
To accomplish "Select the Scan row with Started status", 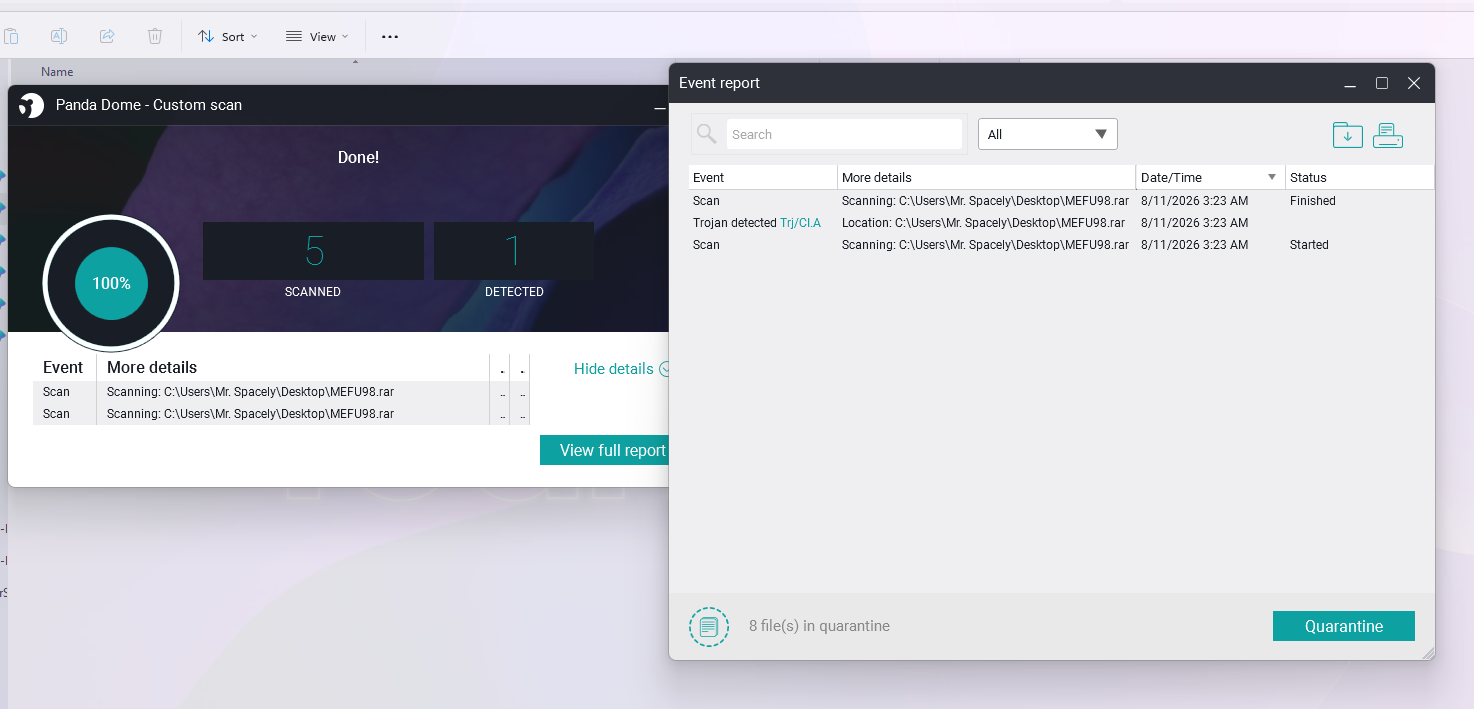I will 1061,245.
